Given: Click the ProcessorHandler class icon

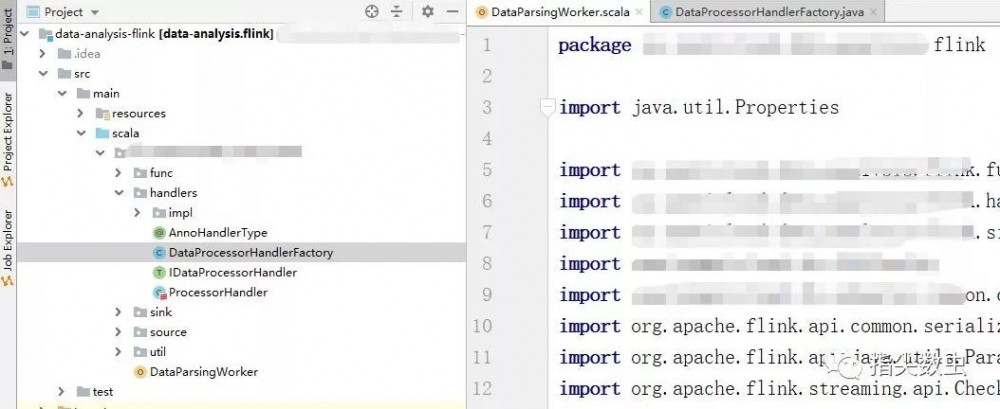Looking at the screenshot, I should 159,292.
